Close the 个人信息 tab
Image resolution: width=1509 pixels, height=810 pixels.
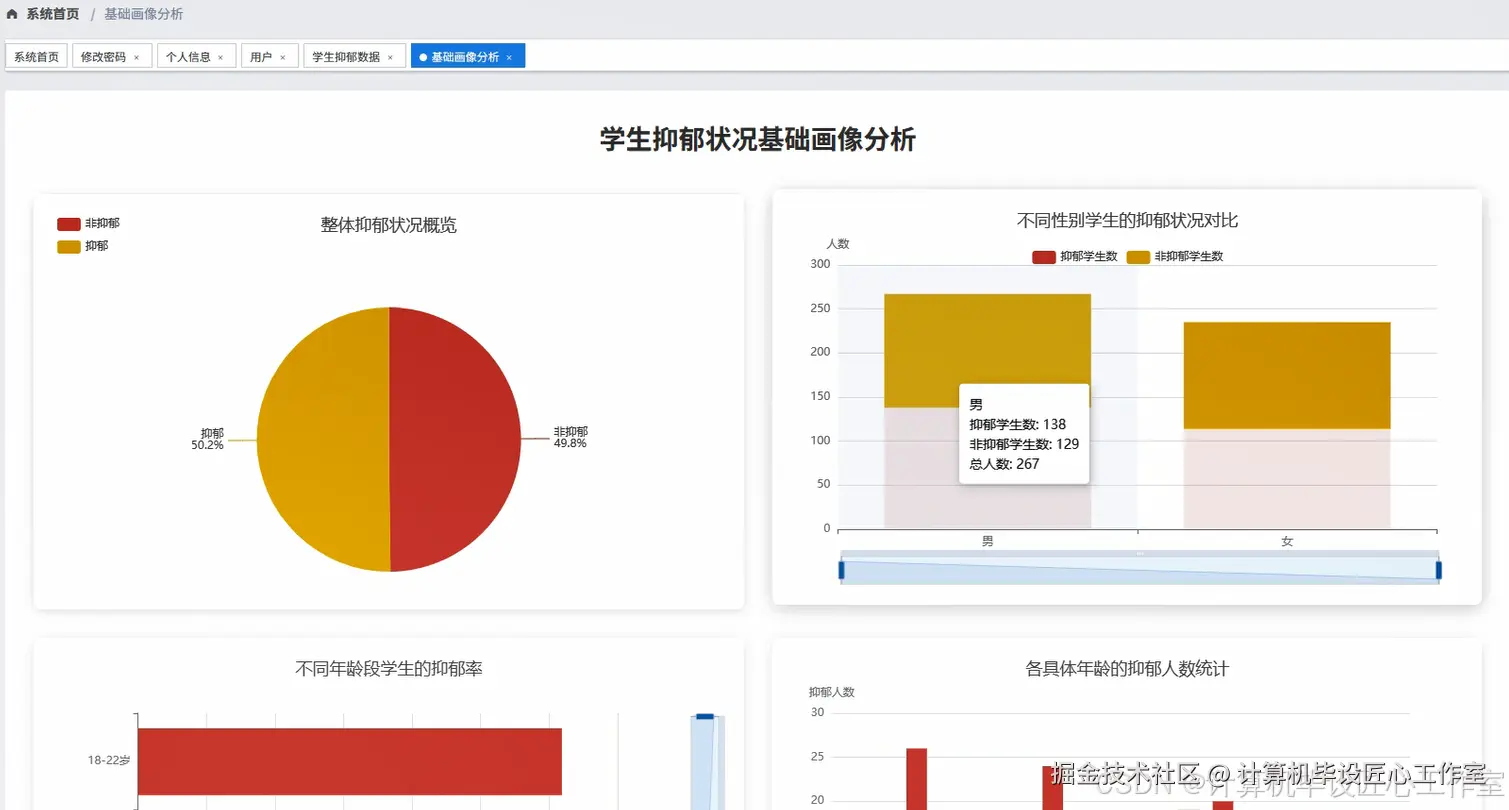220,58
